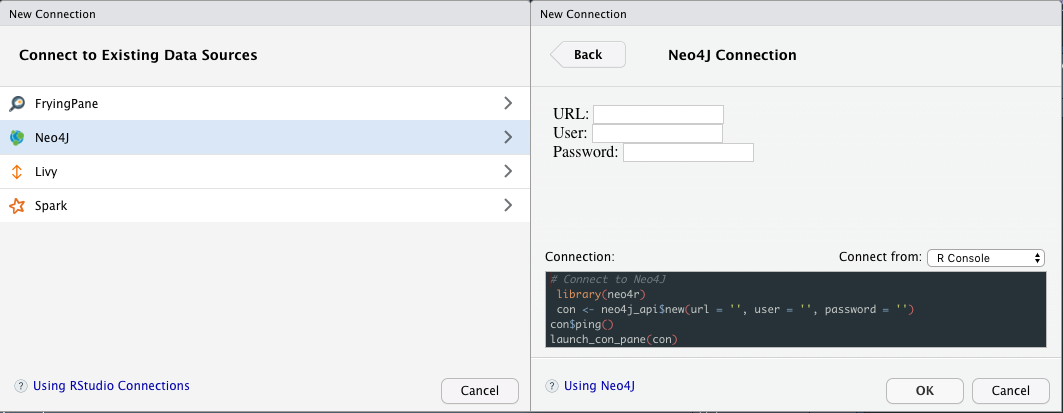1063x413 pixels.
Task: Open the Connect from dropdown
Action: (x=985, y=258)
